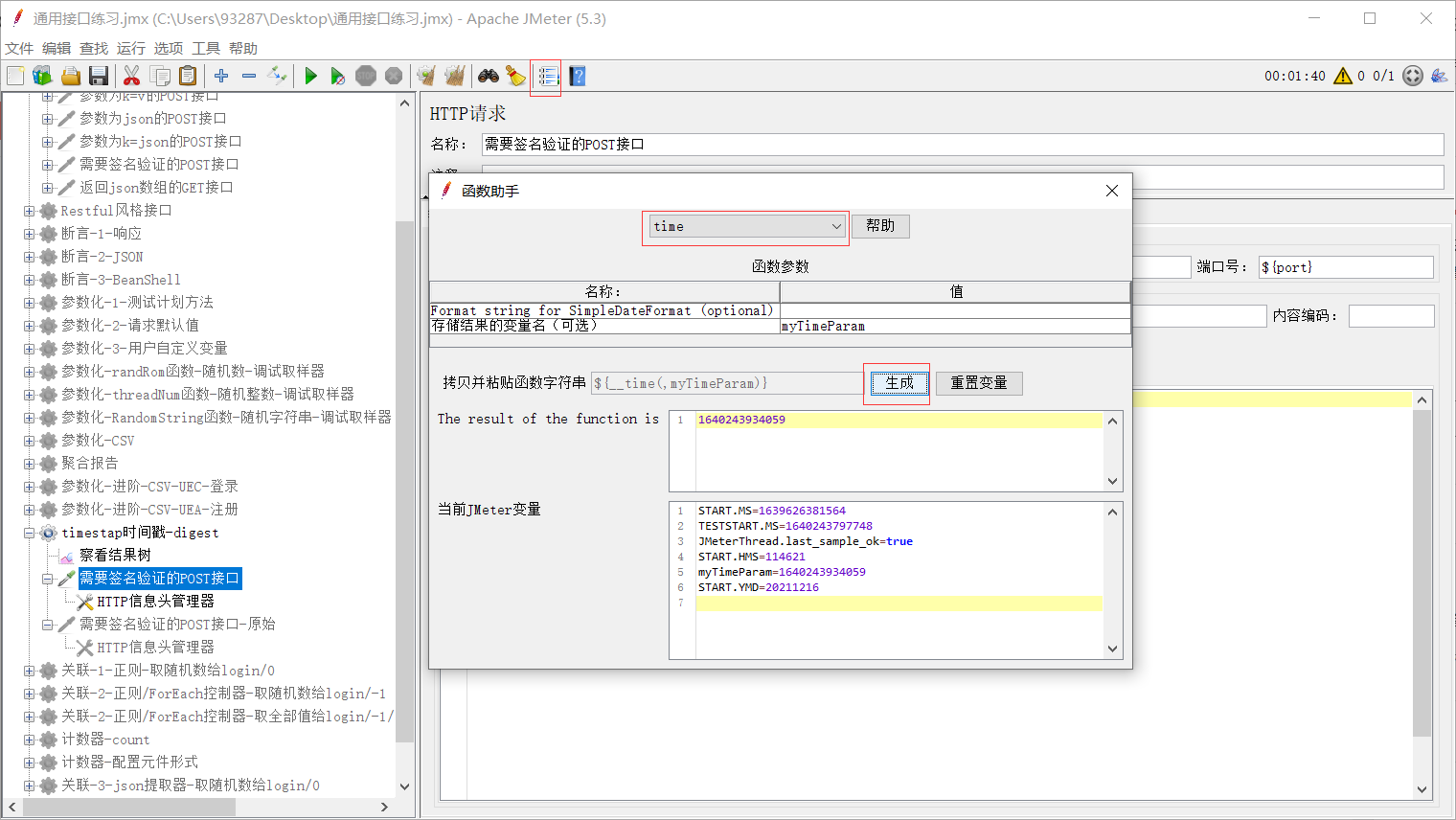The image size is (1456, 820).
Task: Click the Collapse all minus icon
Action: click(x=249, y=76)
